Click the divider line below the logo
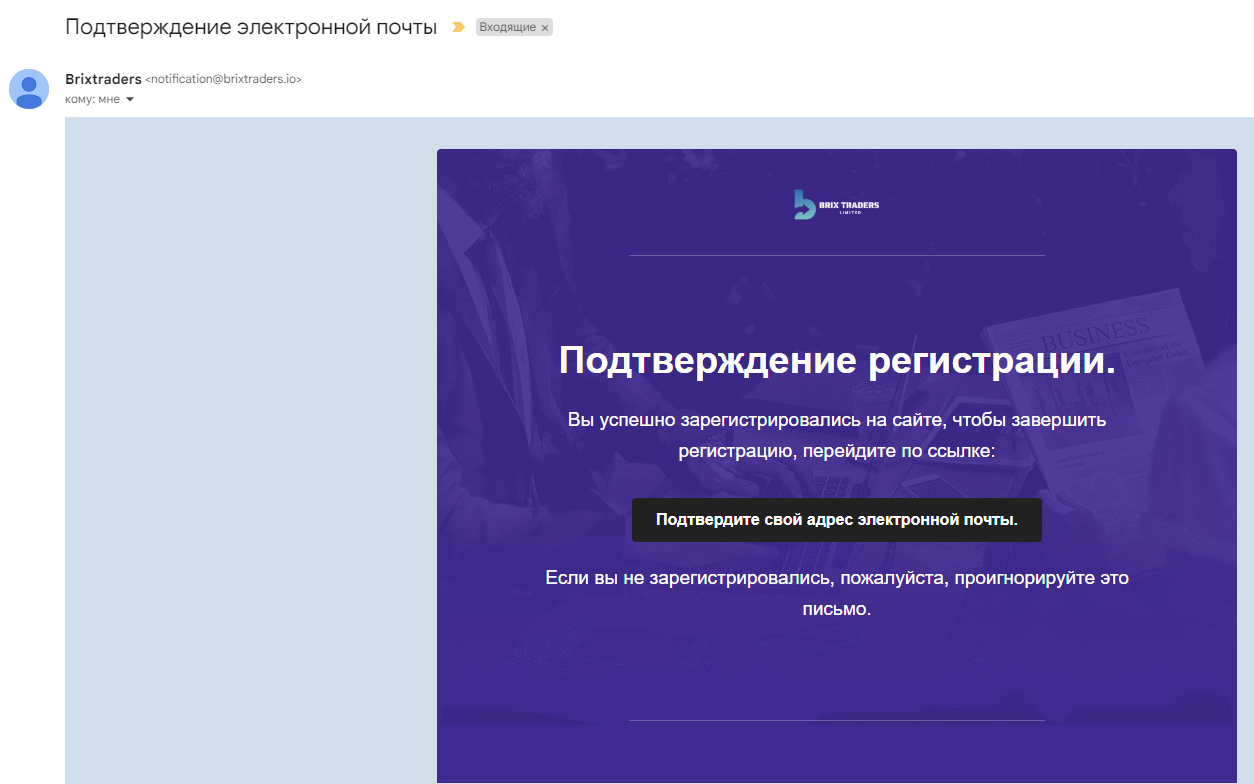1254x784 pixels. click(x=837, y=255)
